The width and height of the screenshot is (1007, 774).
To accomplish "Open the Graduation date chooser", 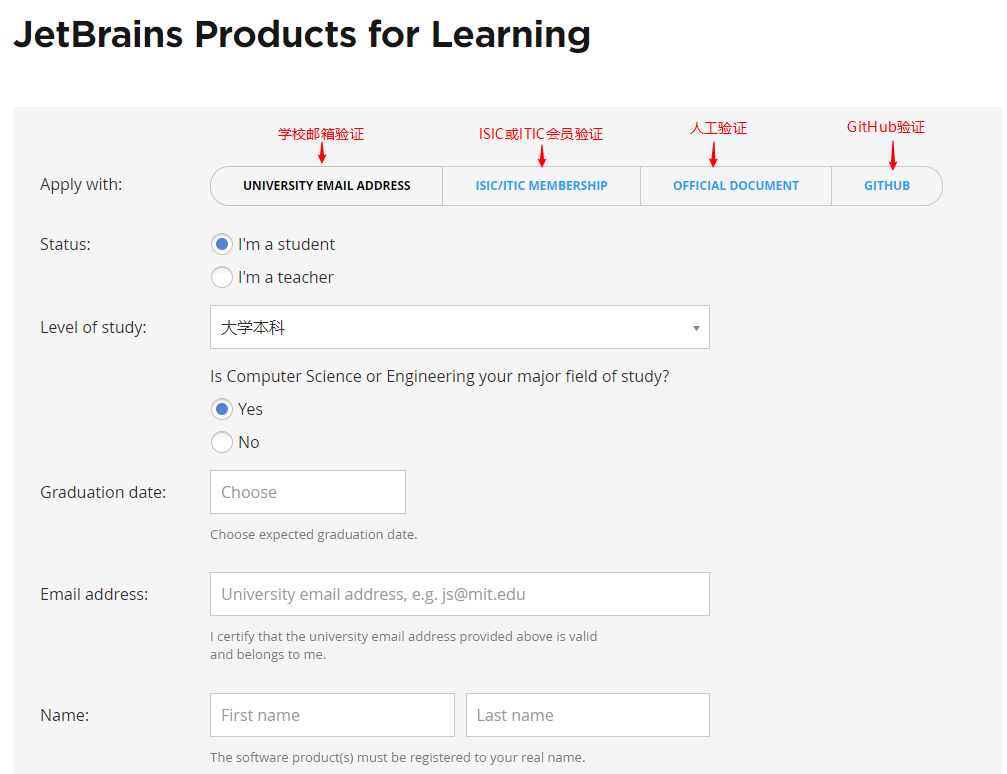I will (x=307, y=493).
